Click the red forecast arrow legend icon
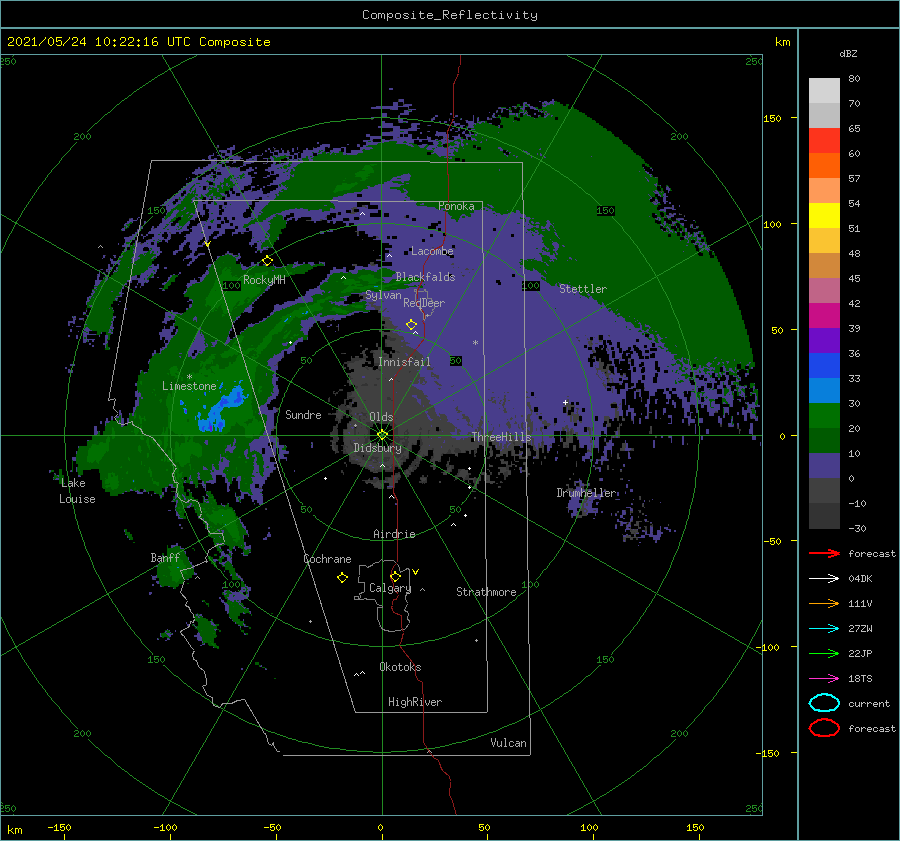The width and height of the screenshot is (900, 841). tap(824, 553)
